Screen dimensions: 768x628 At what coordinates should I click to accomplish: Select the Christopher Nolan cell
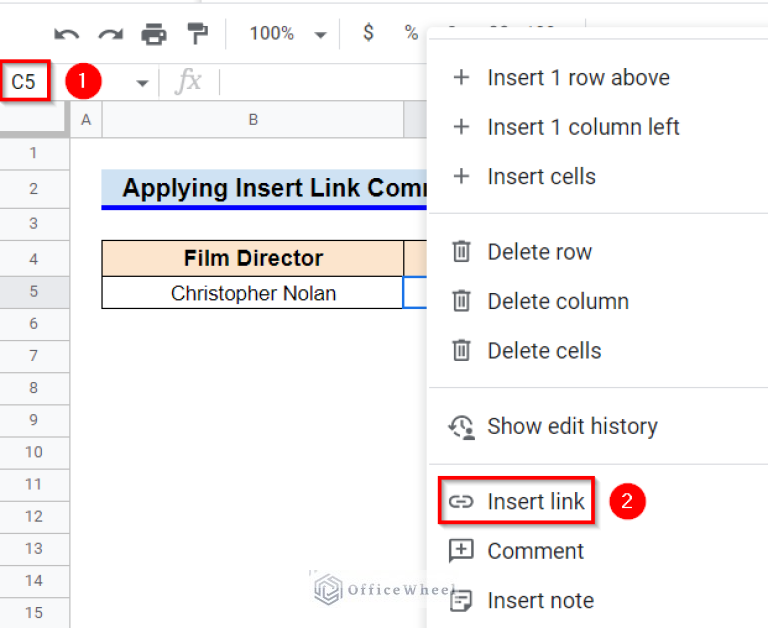253,293
